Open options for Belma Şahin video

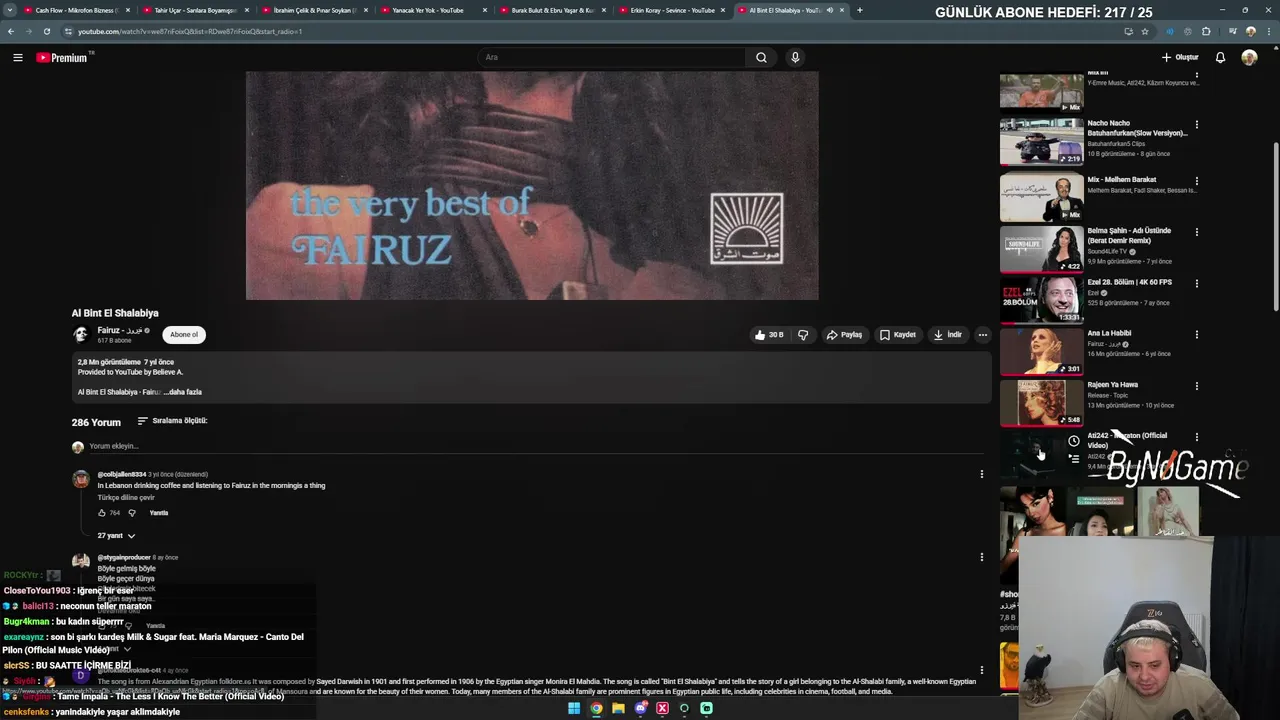pos(1196,232)
